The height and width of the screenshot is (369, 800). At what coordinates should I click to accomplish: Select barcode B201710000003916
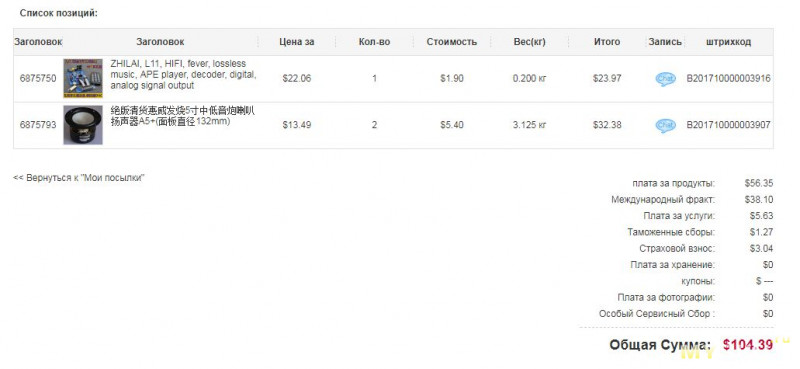[x=729, y=79]
